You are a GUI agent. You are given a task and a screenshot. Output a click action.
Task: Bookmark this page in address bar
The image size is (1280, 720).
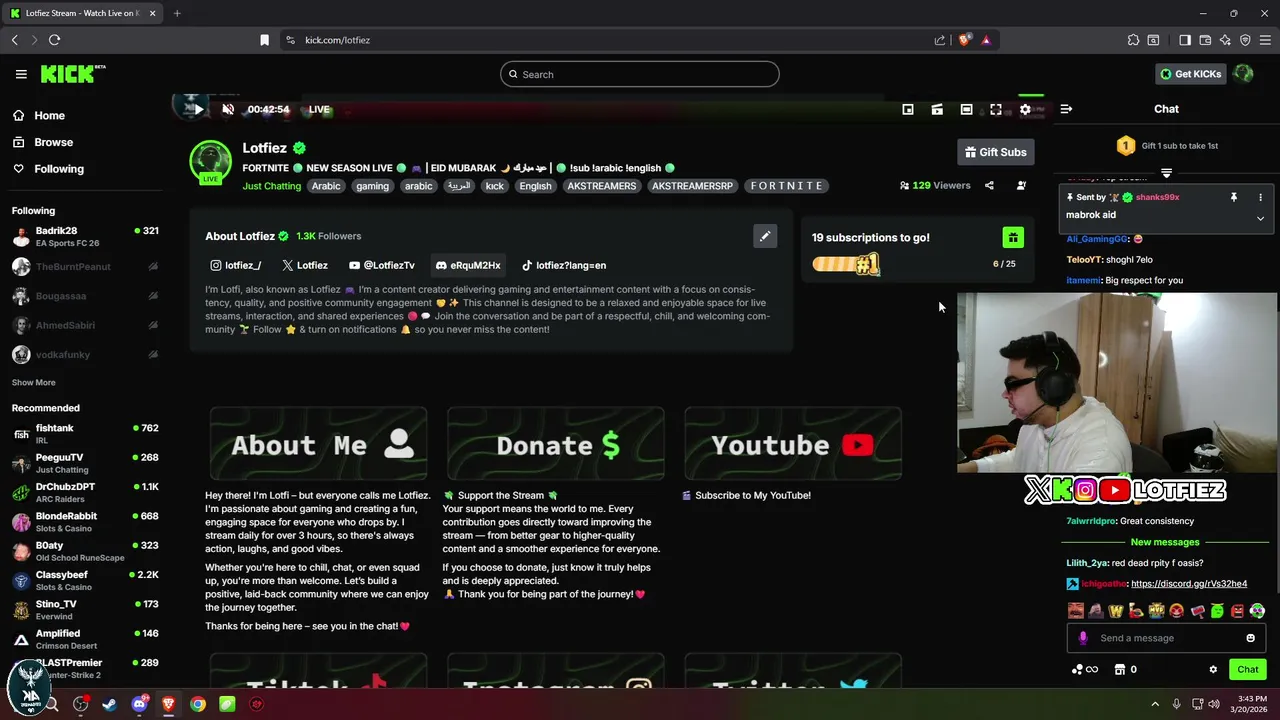pyautogui.click(x=264, y=40)
